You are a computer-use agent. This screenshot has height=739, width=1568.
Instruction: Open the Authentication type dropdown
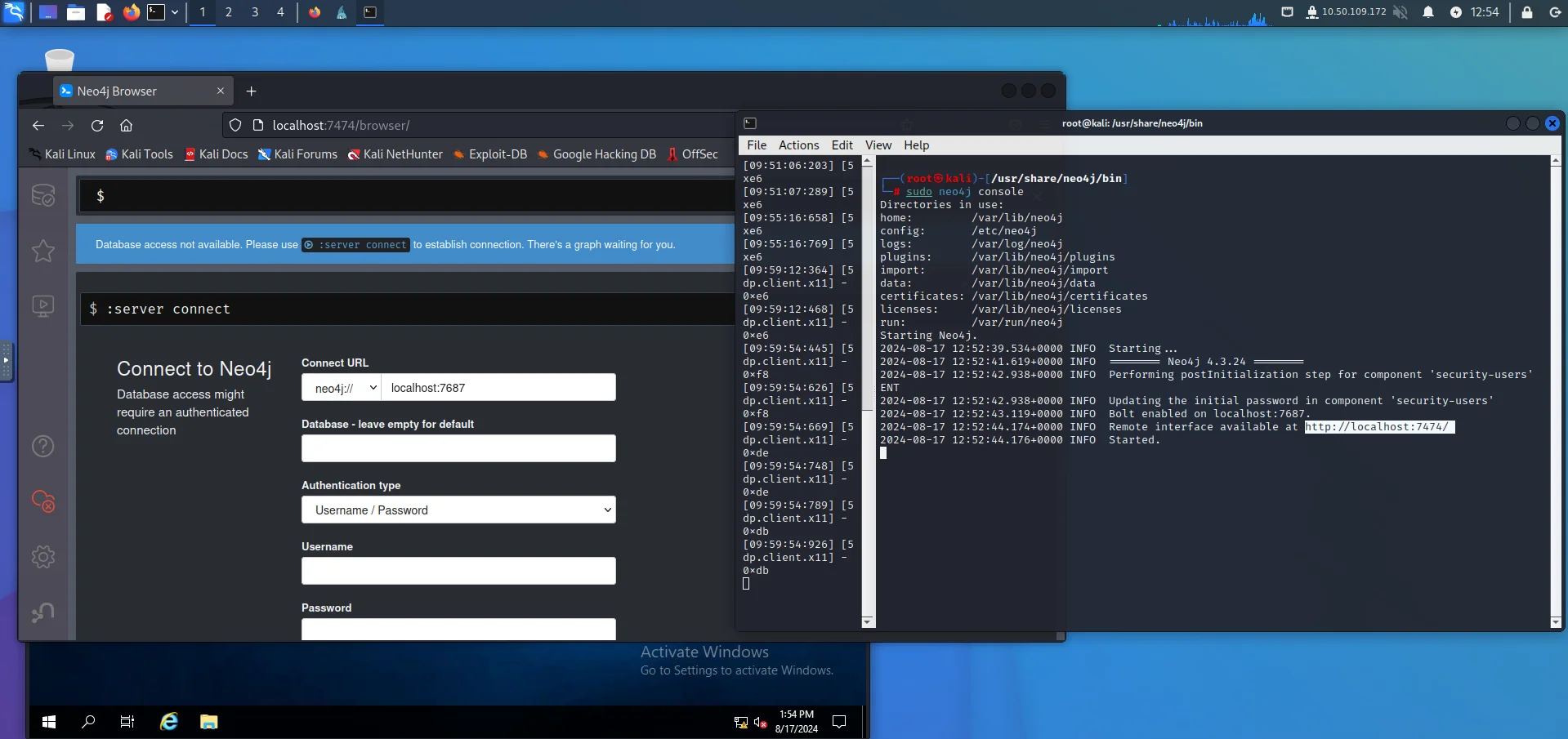(x=458, y=510)
